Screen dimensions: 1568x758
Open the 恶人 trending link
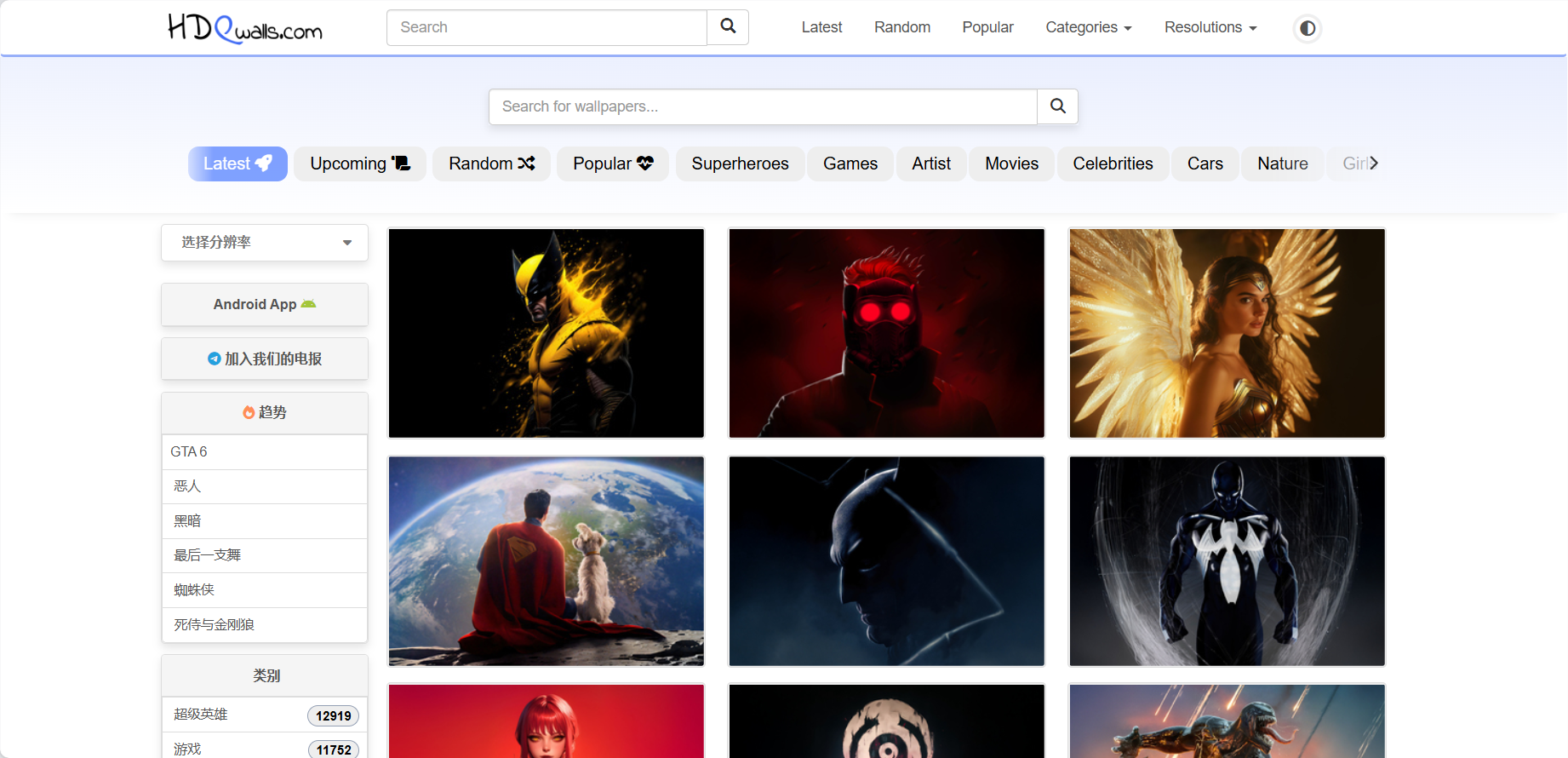tap(265, 486)
